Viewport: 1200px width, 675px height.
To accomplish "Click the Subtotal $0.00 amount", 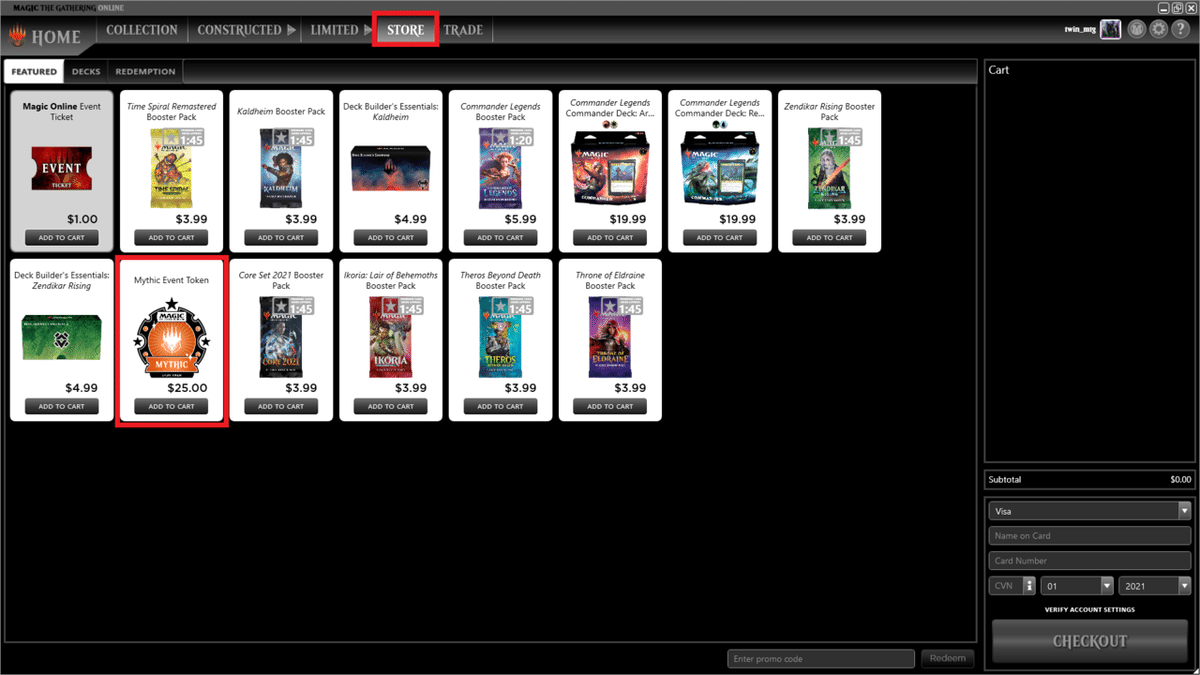I will pyautogui.click(x=1181, y=480).
